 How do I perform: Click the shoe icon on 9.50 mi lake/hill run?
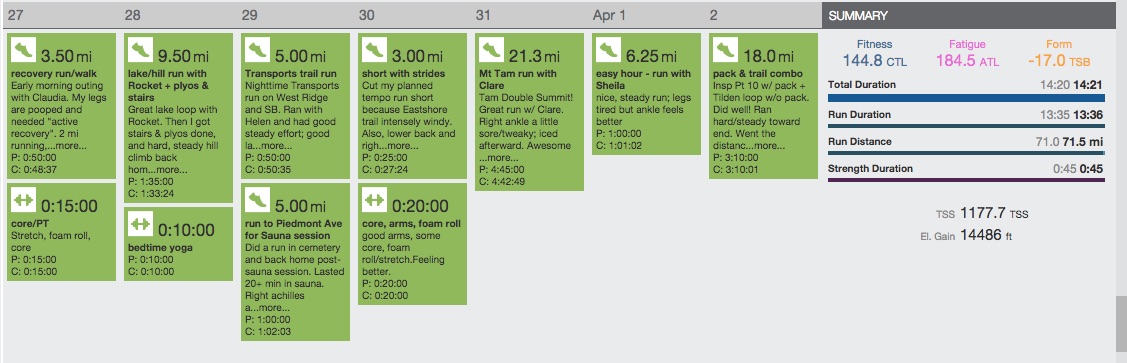point(140,50)
